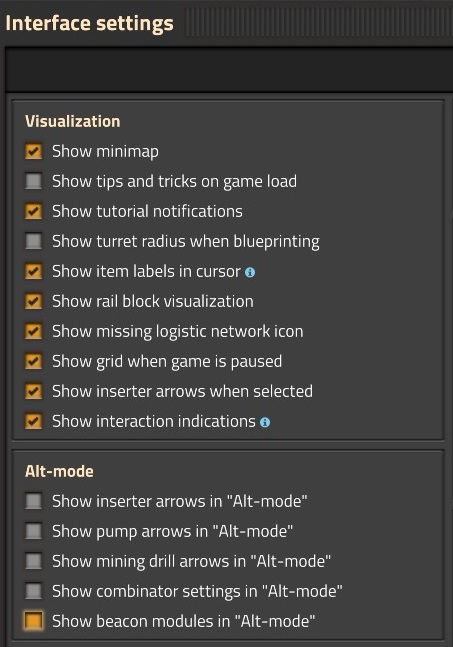Screen dimensions: 453x647
Task: Click info icon next to item labels in cursor
Action: (250, 272)
